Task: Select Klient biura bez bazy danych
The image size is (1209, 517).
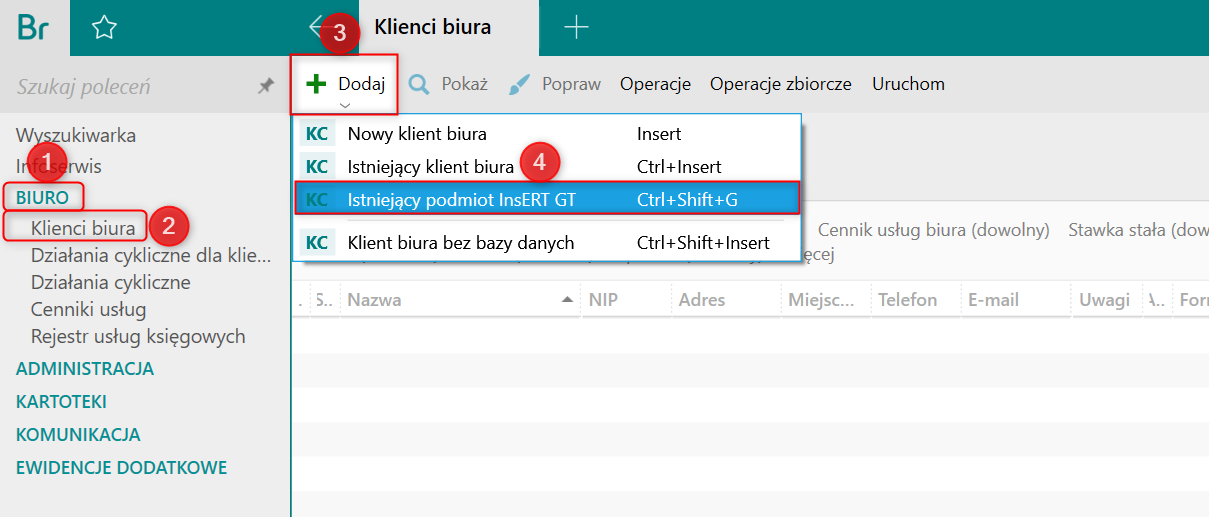Action: [x=460, y=242]
